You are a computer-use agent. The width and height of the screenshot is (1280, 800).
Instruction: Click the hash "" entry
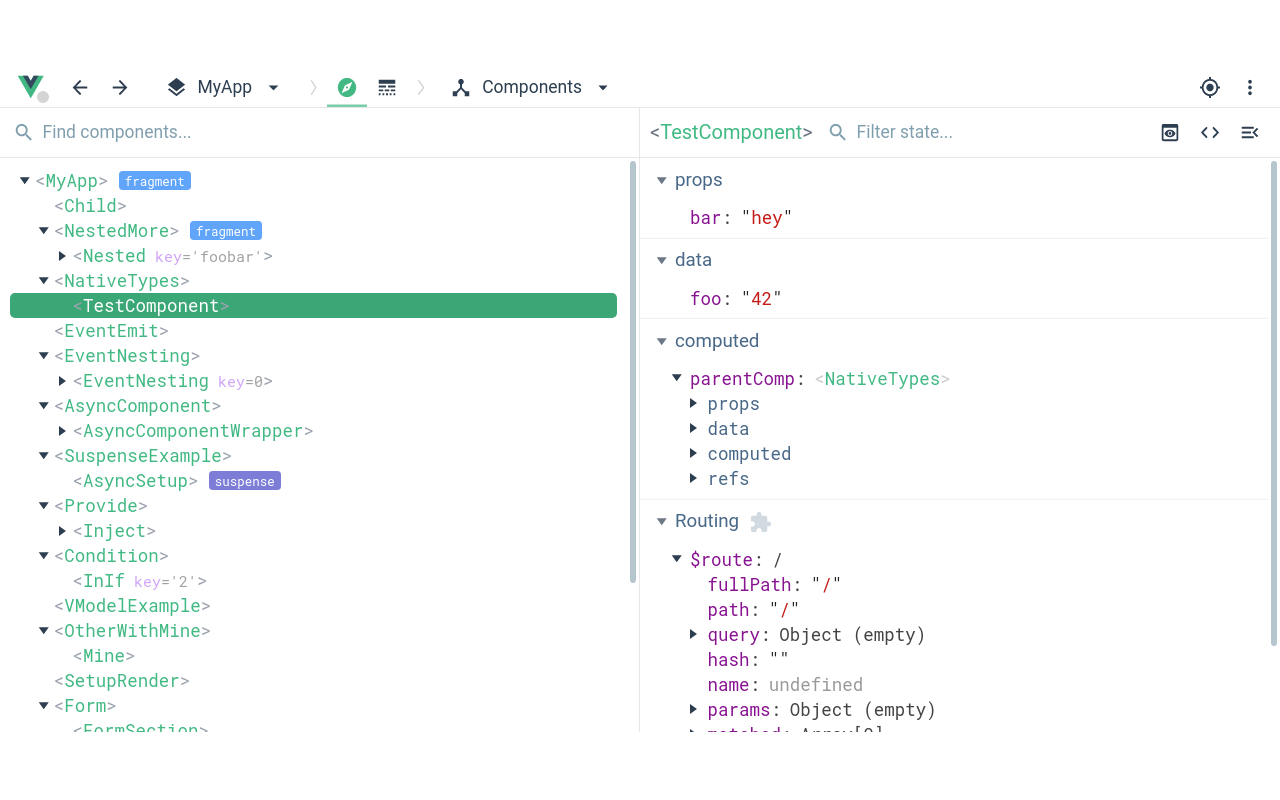click(748, 660)
